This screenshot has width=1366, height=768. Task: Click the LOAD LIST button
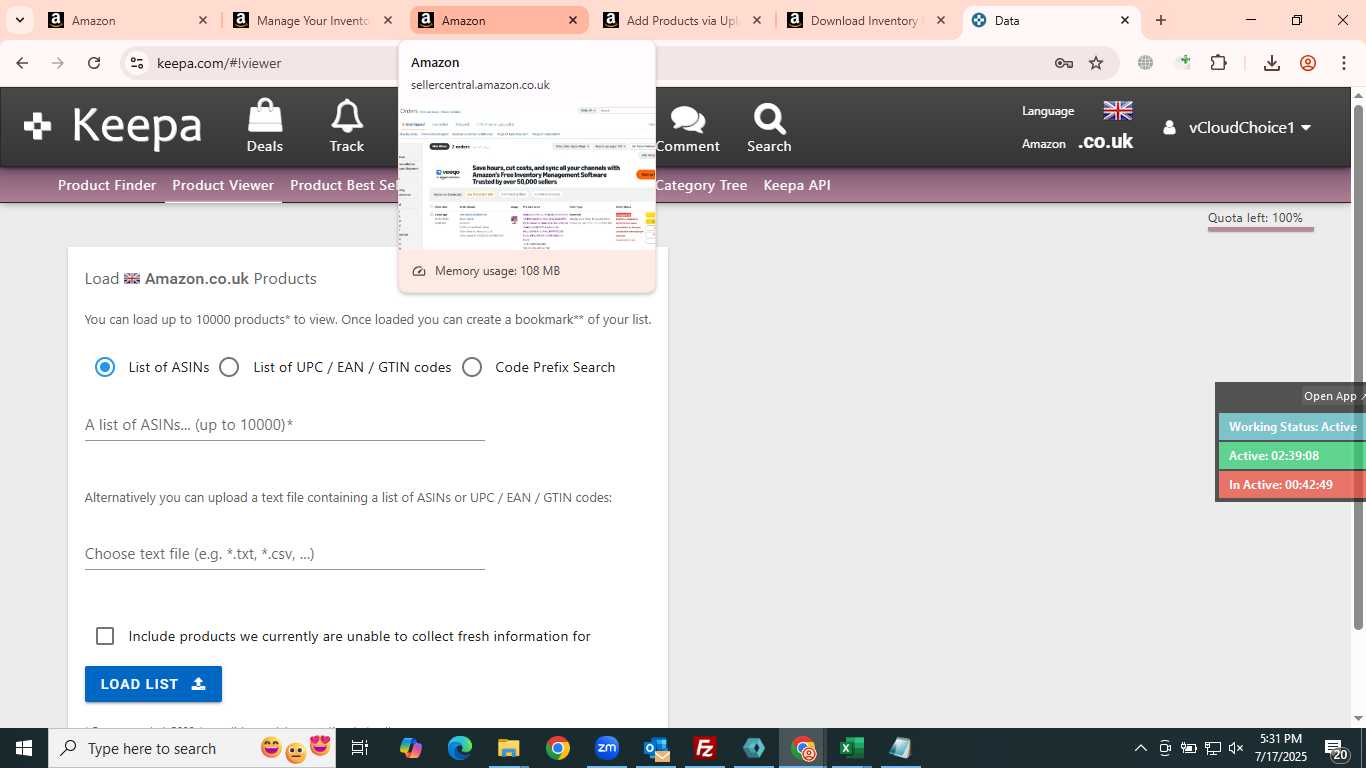coord(153,684)
